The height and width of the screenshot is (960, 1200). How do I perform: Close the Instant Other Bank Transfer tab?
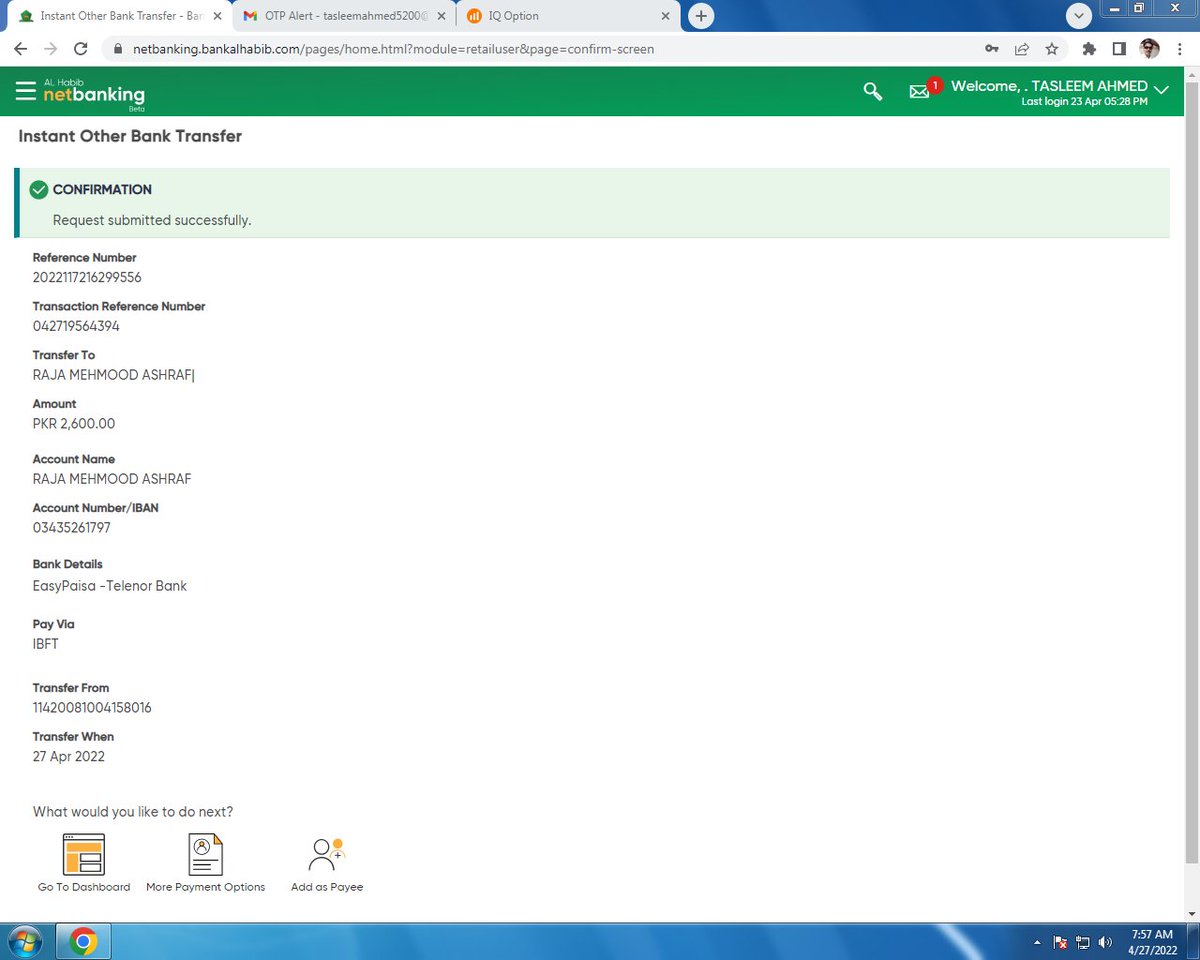pos(217,16)
